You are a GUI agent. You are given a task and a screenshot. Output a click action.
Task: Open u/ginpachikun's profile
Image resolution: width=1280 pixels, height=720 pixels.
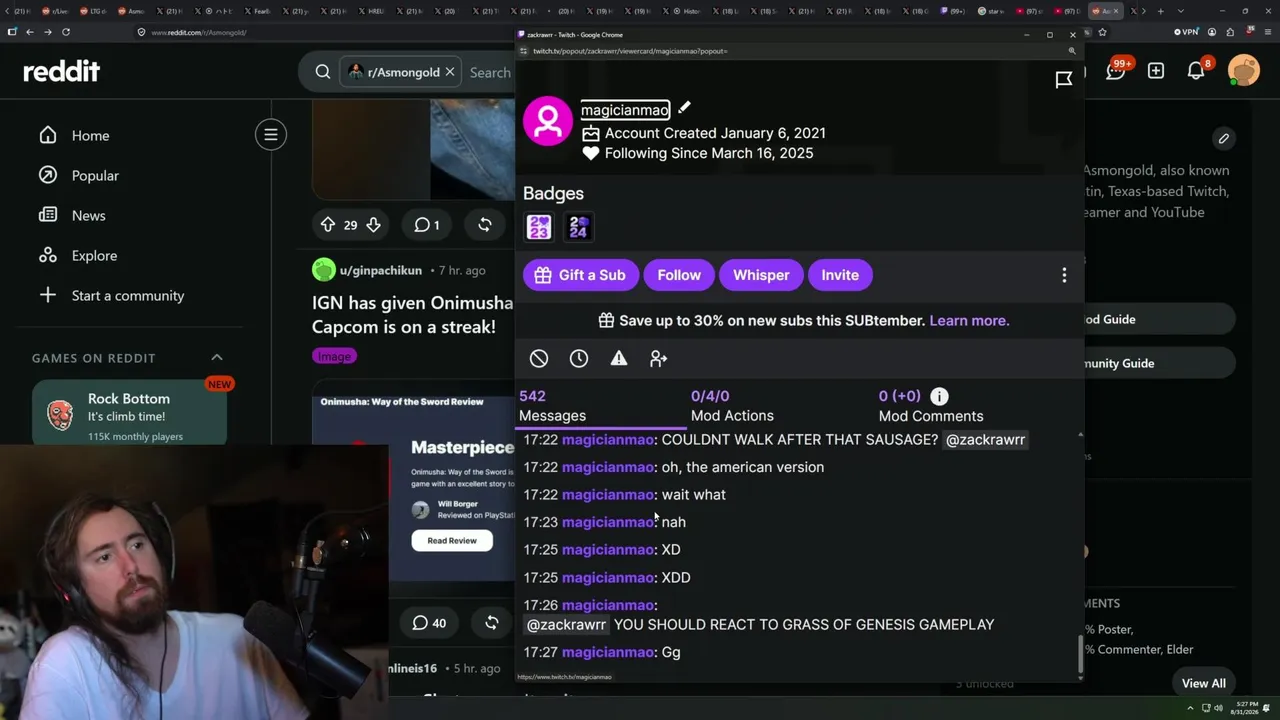pos(381,270)
